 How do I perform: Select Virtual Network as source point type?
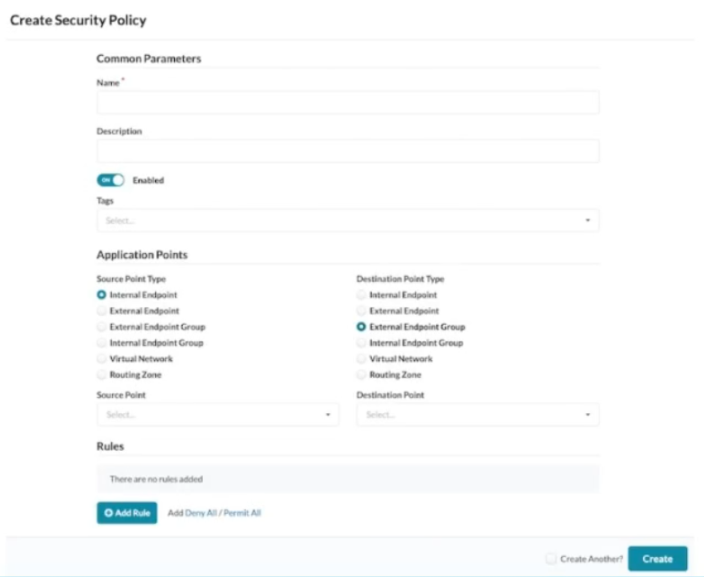pos(101,359)
